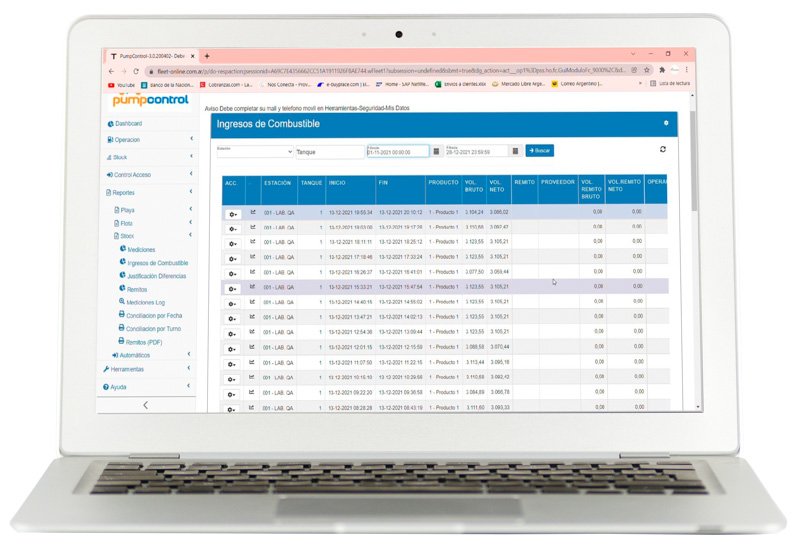This screenshot has height=545, width=800.
Task: Click the refresh icon beside the search filters
Action: pyautogui.click(x=662, y=150)
